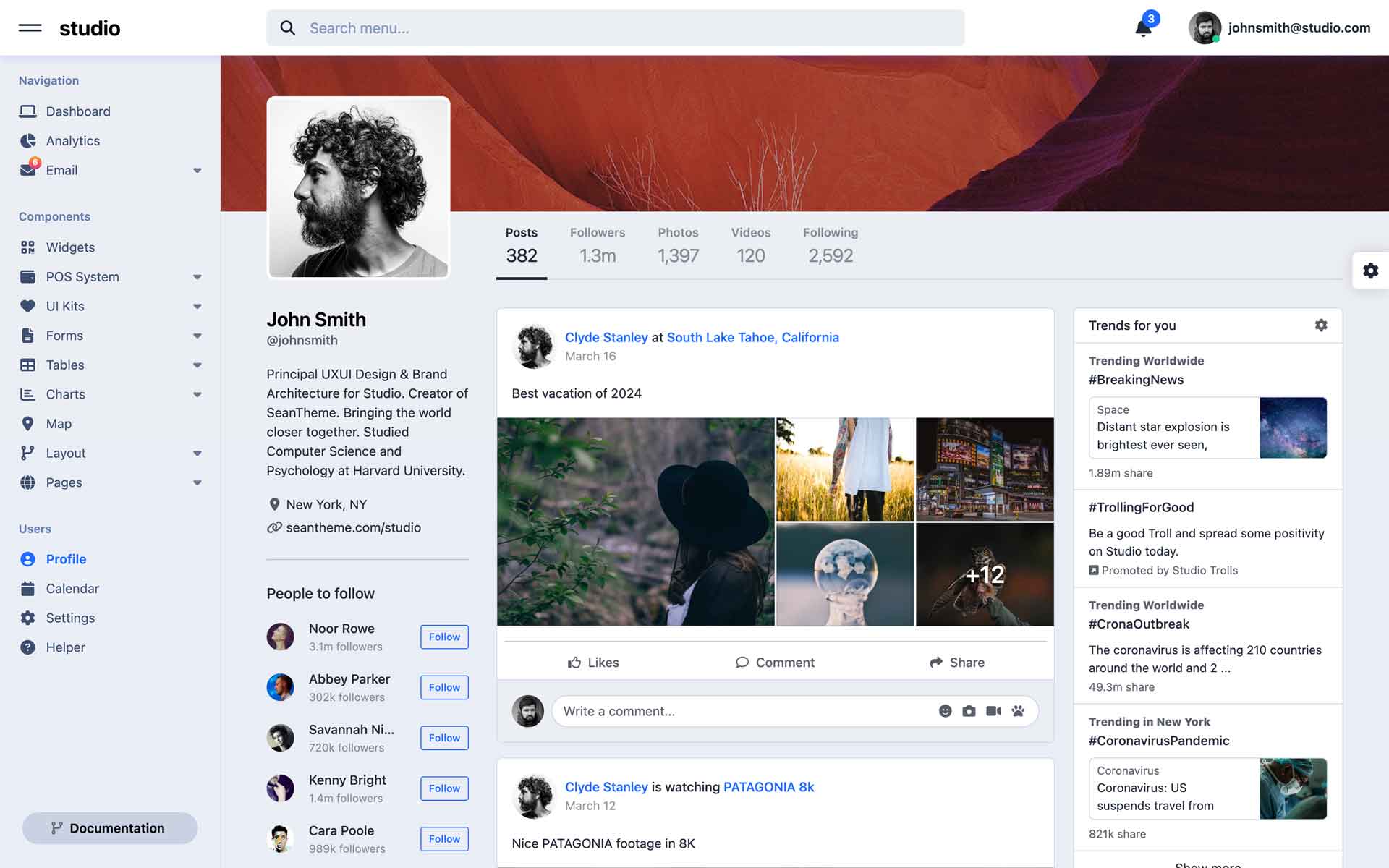
Task: Expand the Pages sidebar section
Action: click(x=197, y=482)
